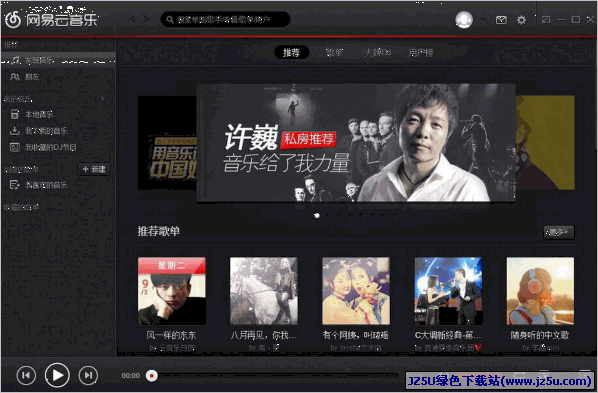
Task: Click the 推荐歌单 heading
Action: (159, 231)
